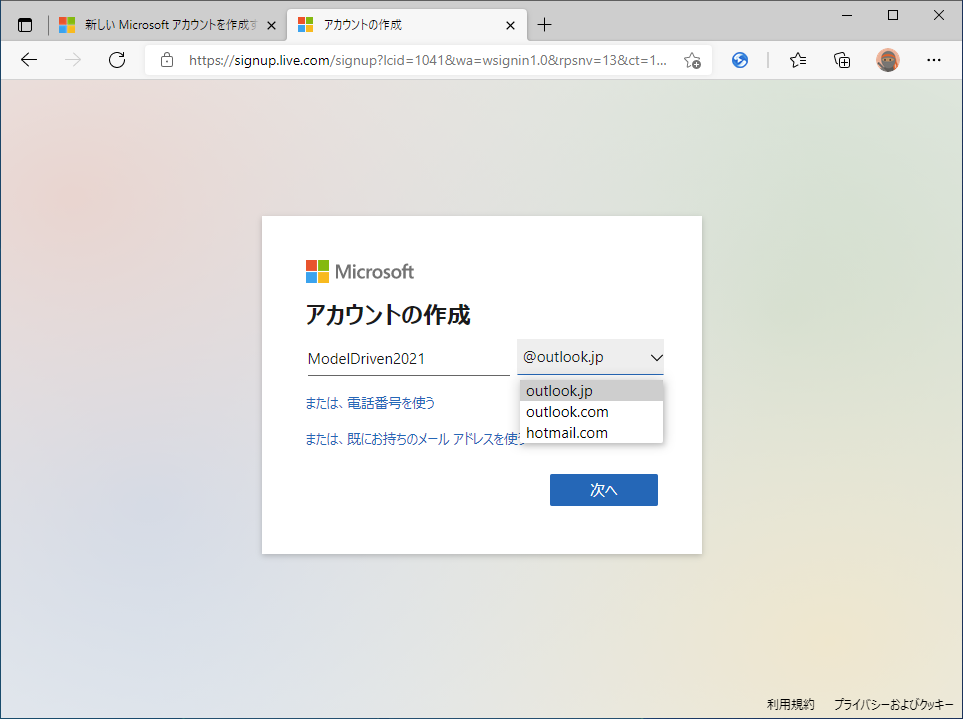The image size is (963, 719).
Task: Click または、電話番号を使う link
Action: (370, 403)
